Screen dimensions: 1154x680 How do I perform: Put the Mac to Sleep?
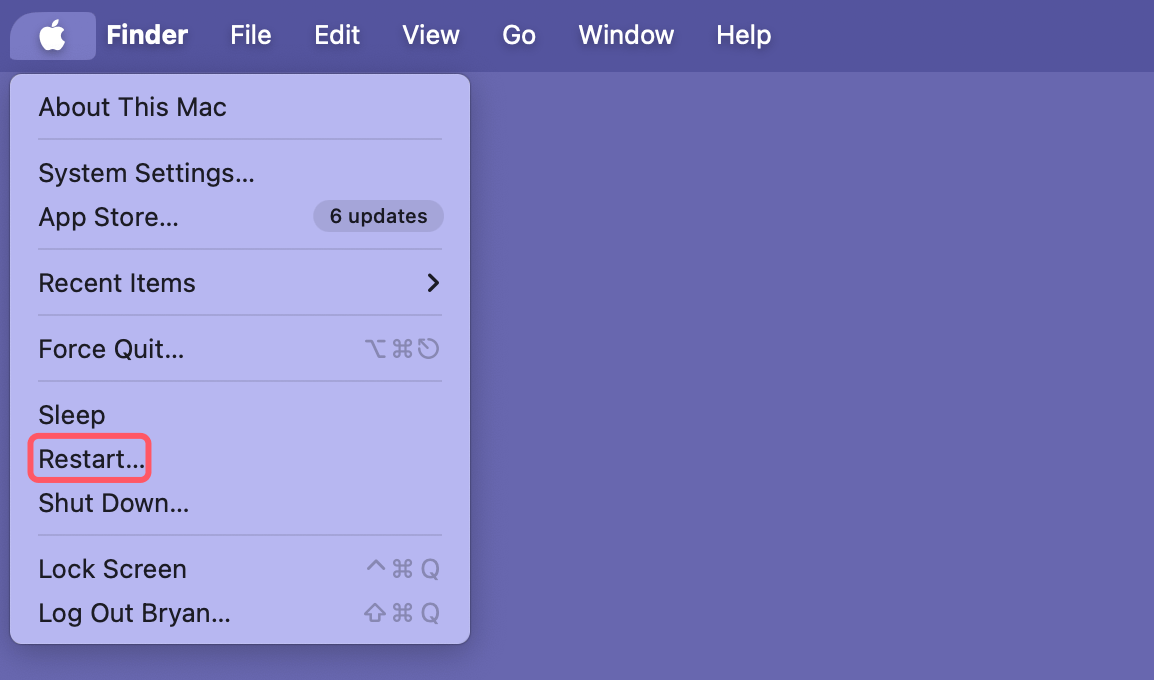72,415
